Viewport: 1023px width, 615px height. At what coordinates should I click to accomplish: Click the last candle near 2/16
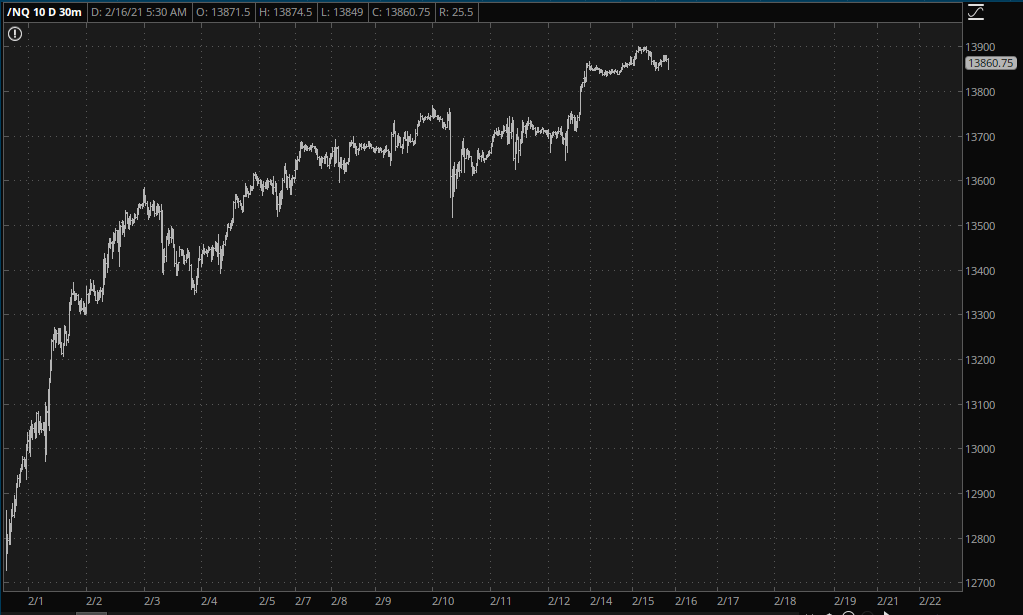pyautogui.click(x=668, y=64)
